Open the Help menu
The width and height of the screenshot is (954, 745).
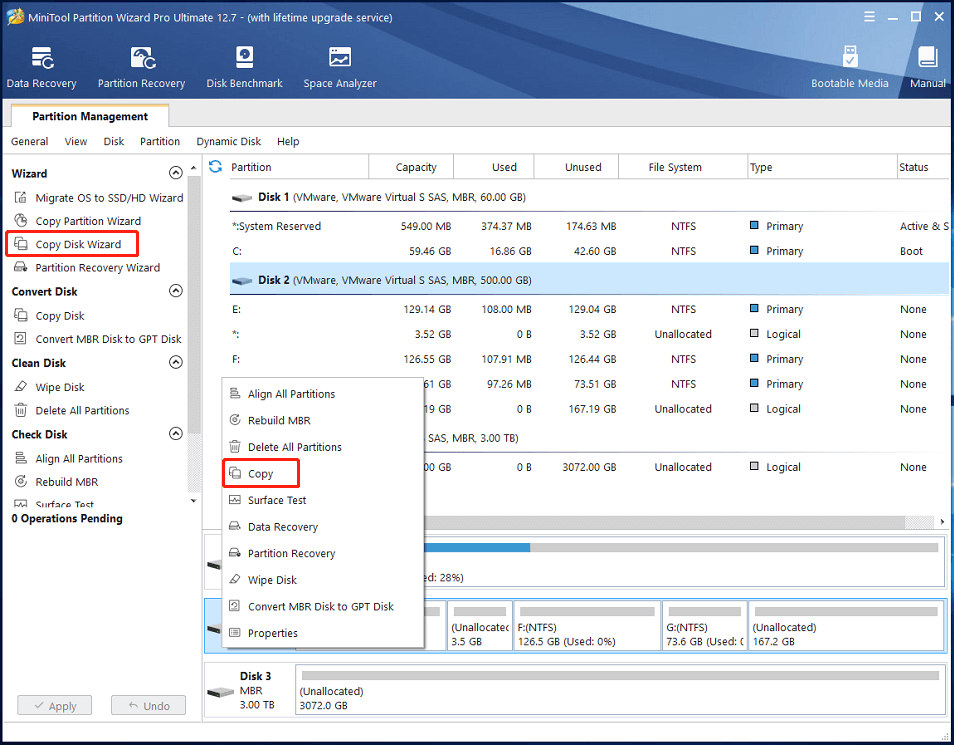pos(288,141)
